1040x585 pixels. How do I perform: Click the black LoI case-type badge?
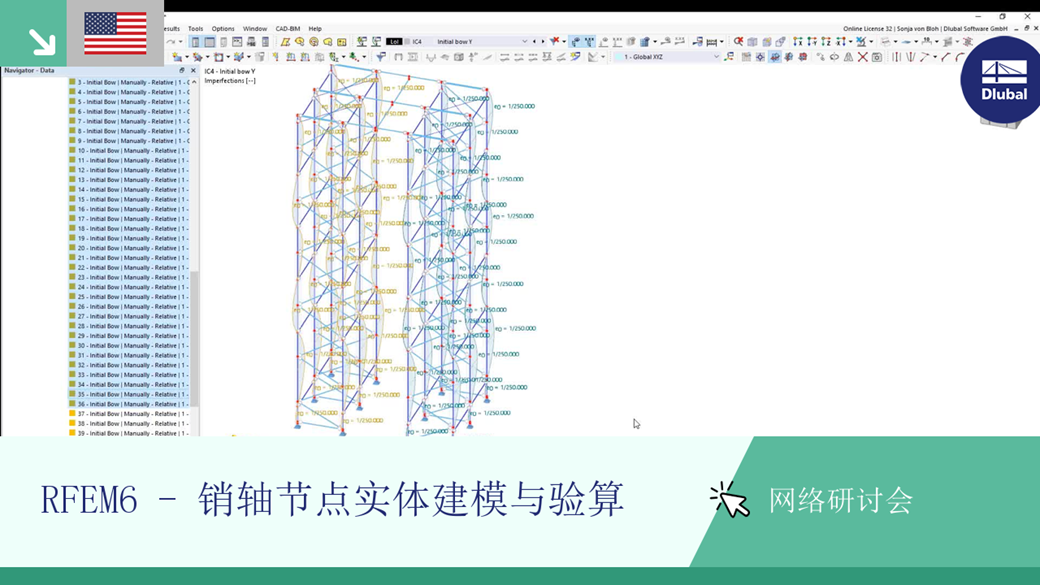[393, 41]
